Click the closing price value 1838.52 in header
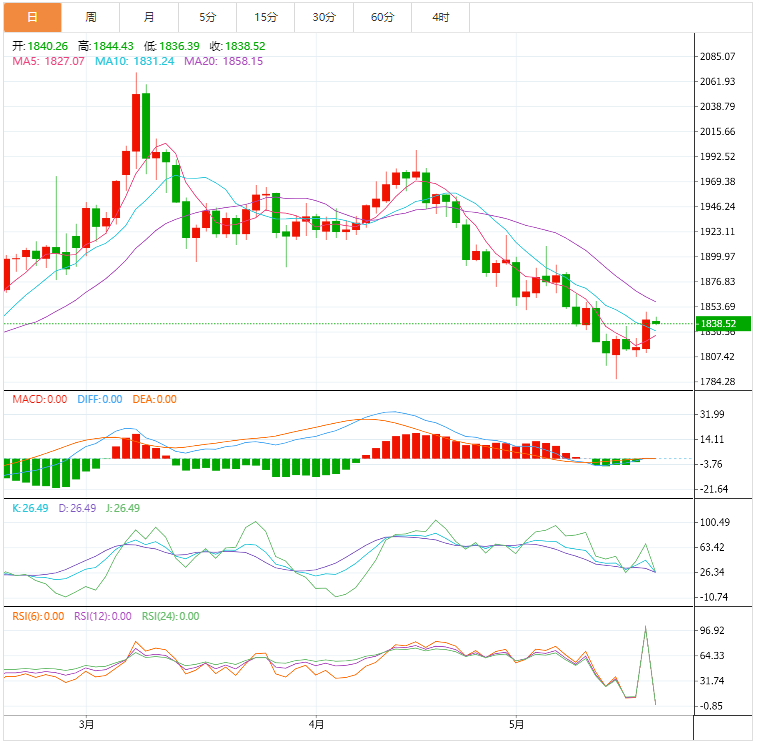The height and width of the screenshot is (746, 762). [245, 46]
